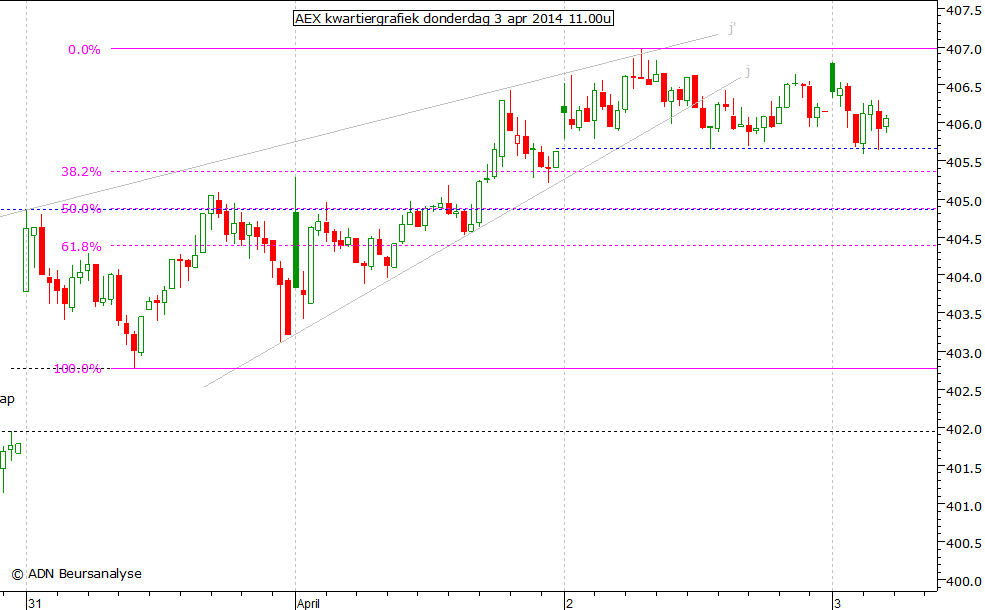Select the 100.0% Fibonacci level label
The height and width of the screenshot is (610, 985).
pyautogui.click(x=78, y=369)
